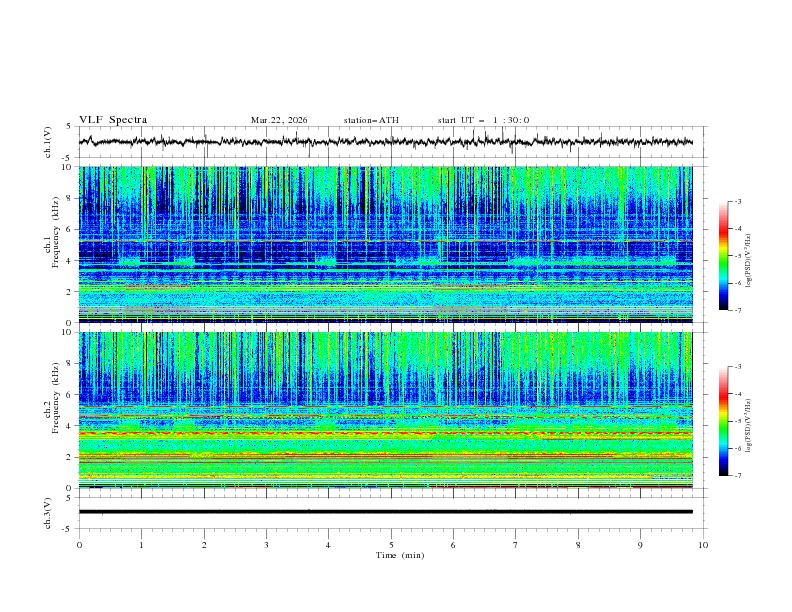Click the ch.2 frequency tick "6"
The width and height of the screenshot is (792, 612).
click(x=70, y=394)
